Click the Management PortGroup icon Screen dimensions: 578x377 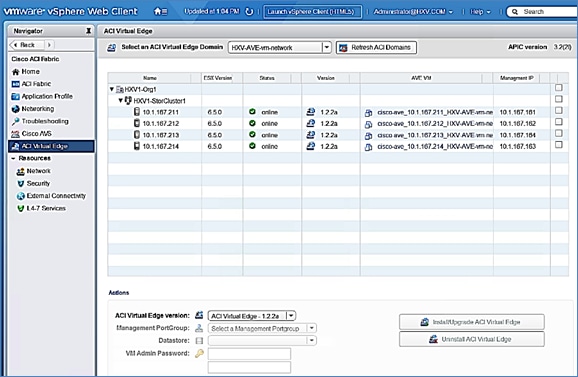(x=199, y=328)
